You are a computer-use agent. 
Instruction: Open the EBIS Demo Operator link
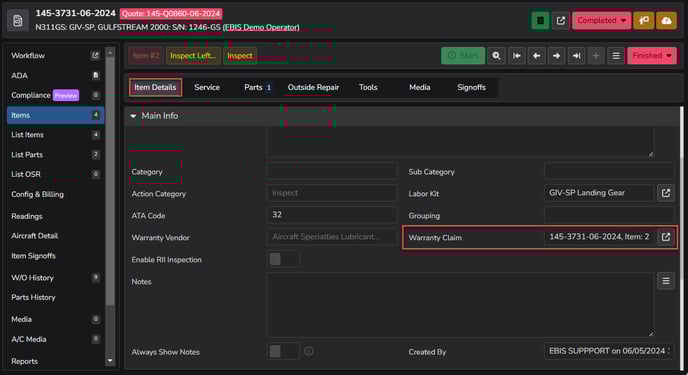pos(261,27)
